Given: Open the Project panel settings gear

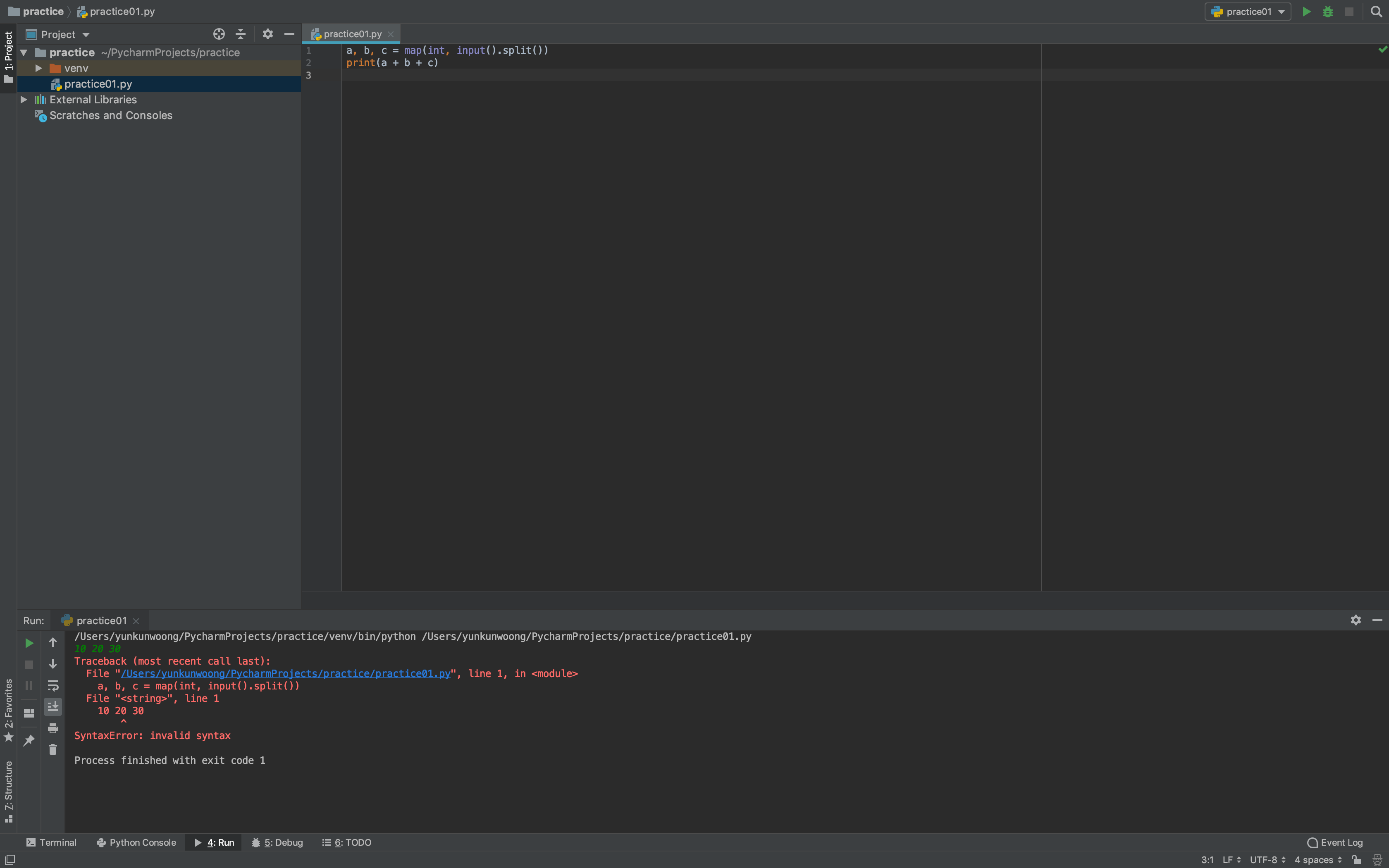Looking at the screenshot, I should (267, 34).
